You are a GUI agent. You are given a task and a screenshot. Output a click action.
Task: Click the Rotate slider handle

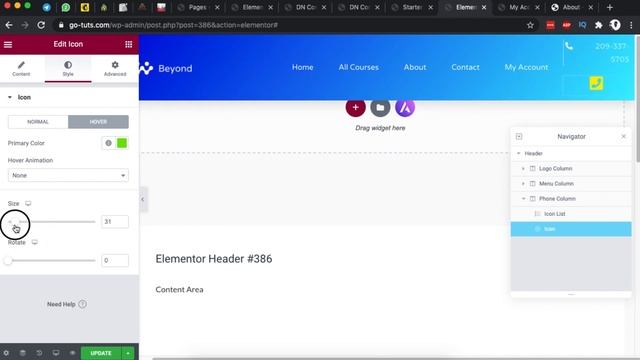coord(8,260)
